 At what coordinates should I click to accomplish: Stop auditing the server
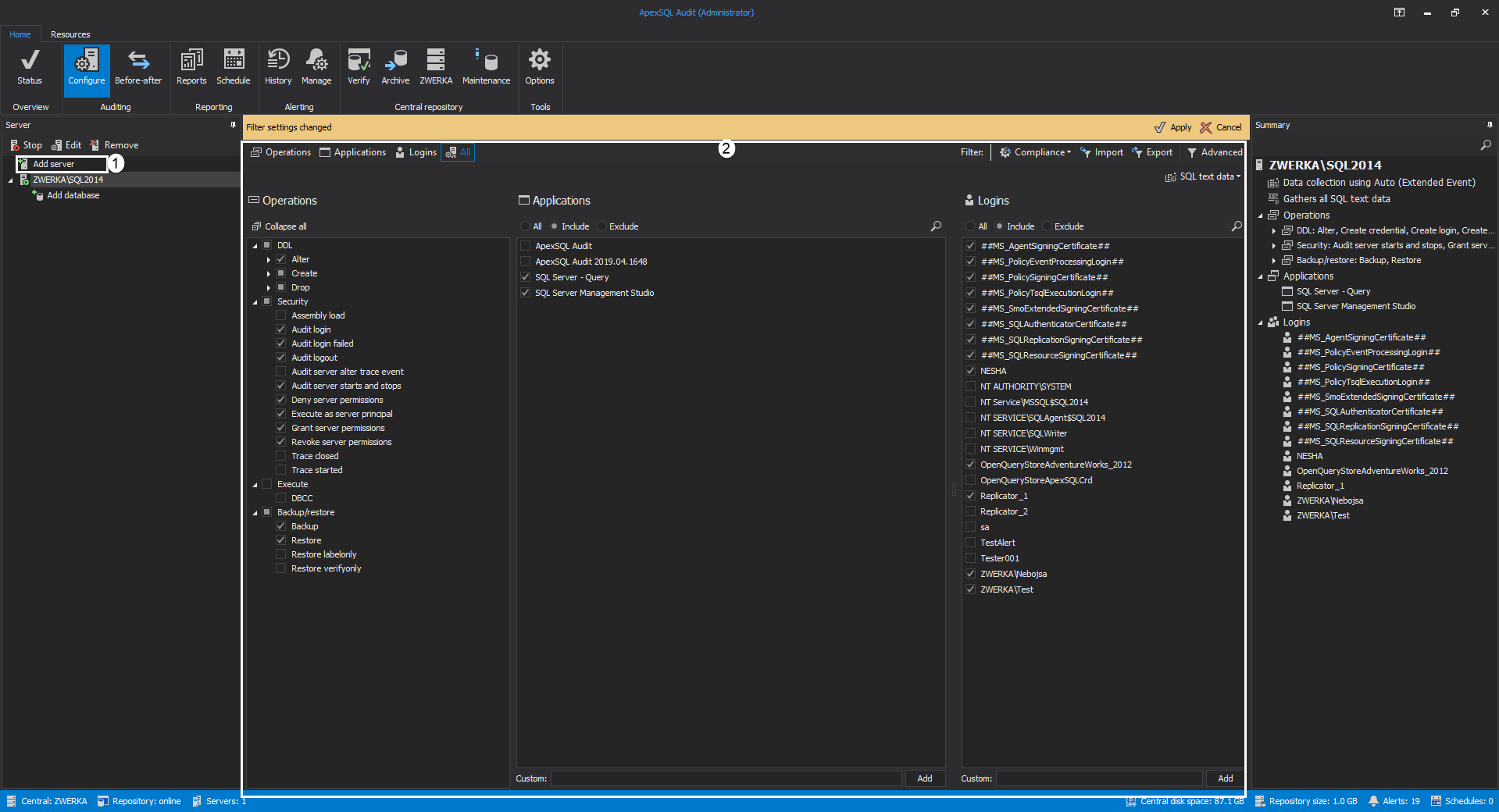pos(26,145)
